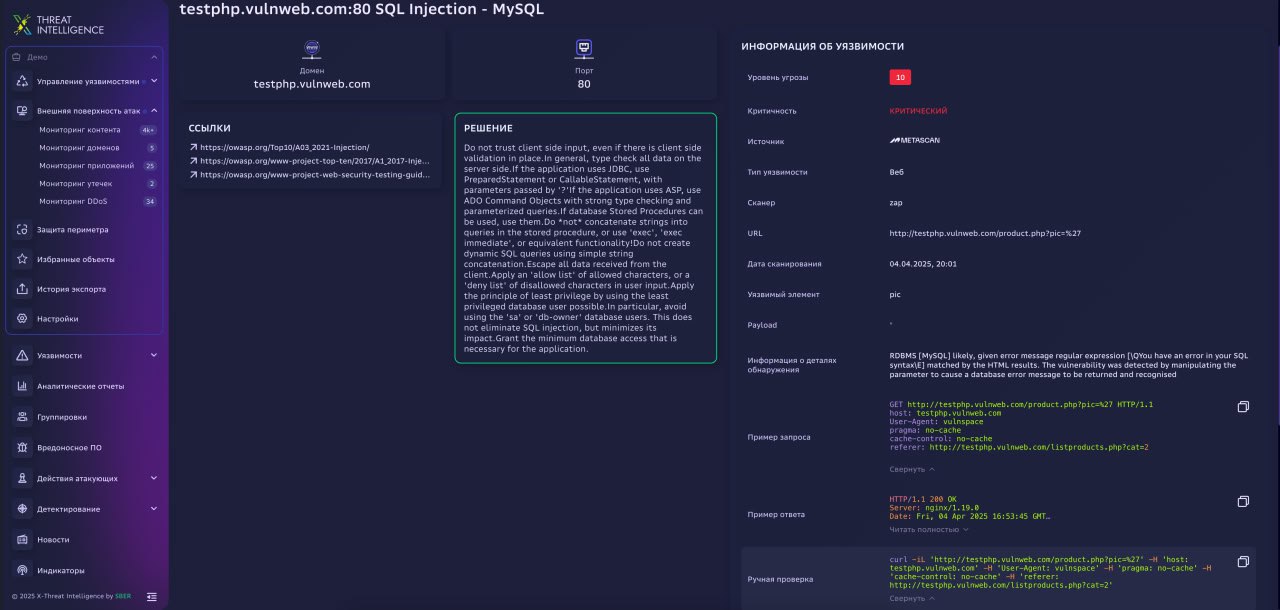The width and height of the screenshot is (1280, 610).
Task: Open Избранные объекты via star icon
Action: [x=22, y=259]
